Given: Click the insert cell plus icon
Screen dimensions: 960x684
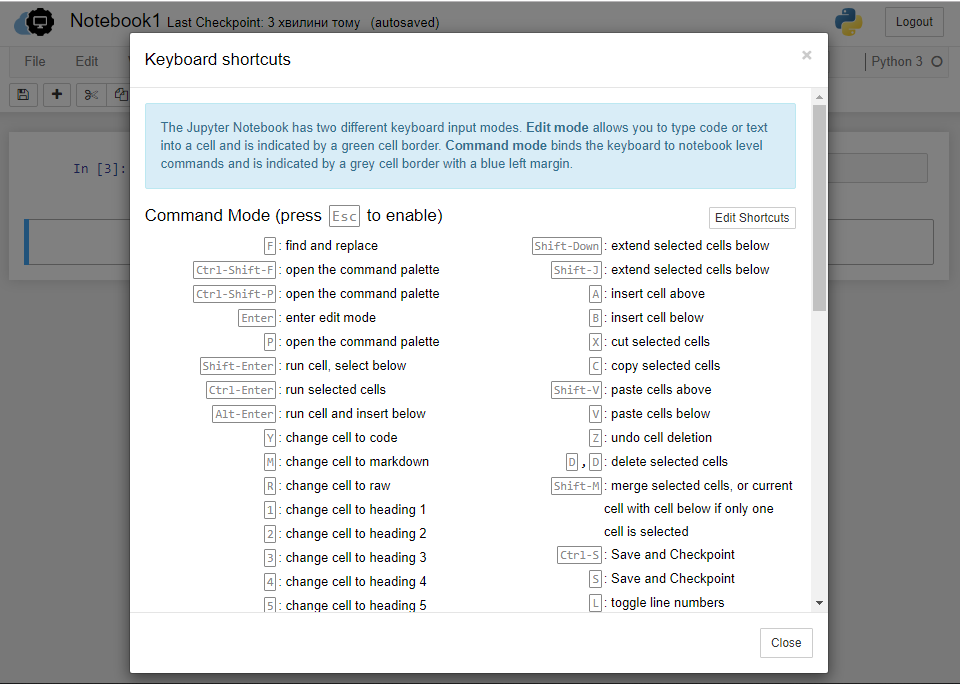Looking at the screenshot, I should [x=57, y=94].
